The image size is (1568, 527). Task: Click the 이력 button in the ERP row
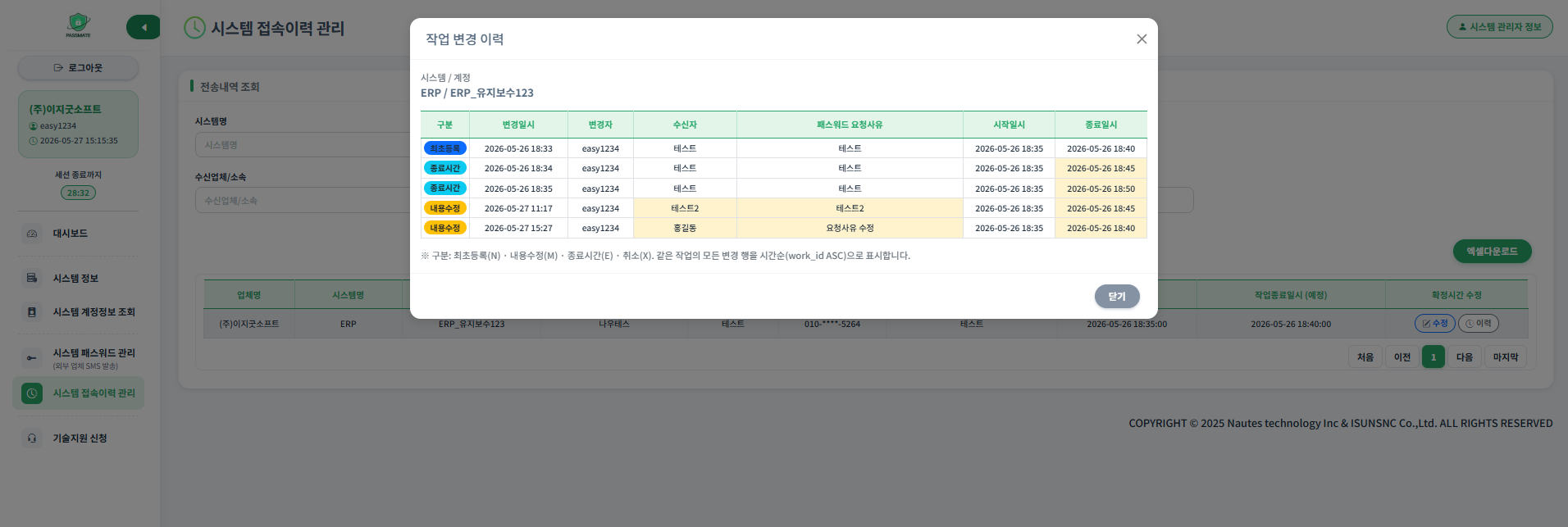pos(1478,324)
